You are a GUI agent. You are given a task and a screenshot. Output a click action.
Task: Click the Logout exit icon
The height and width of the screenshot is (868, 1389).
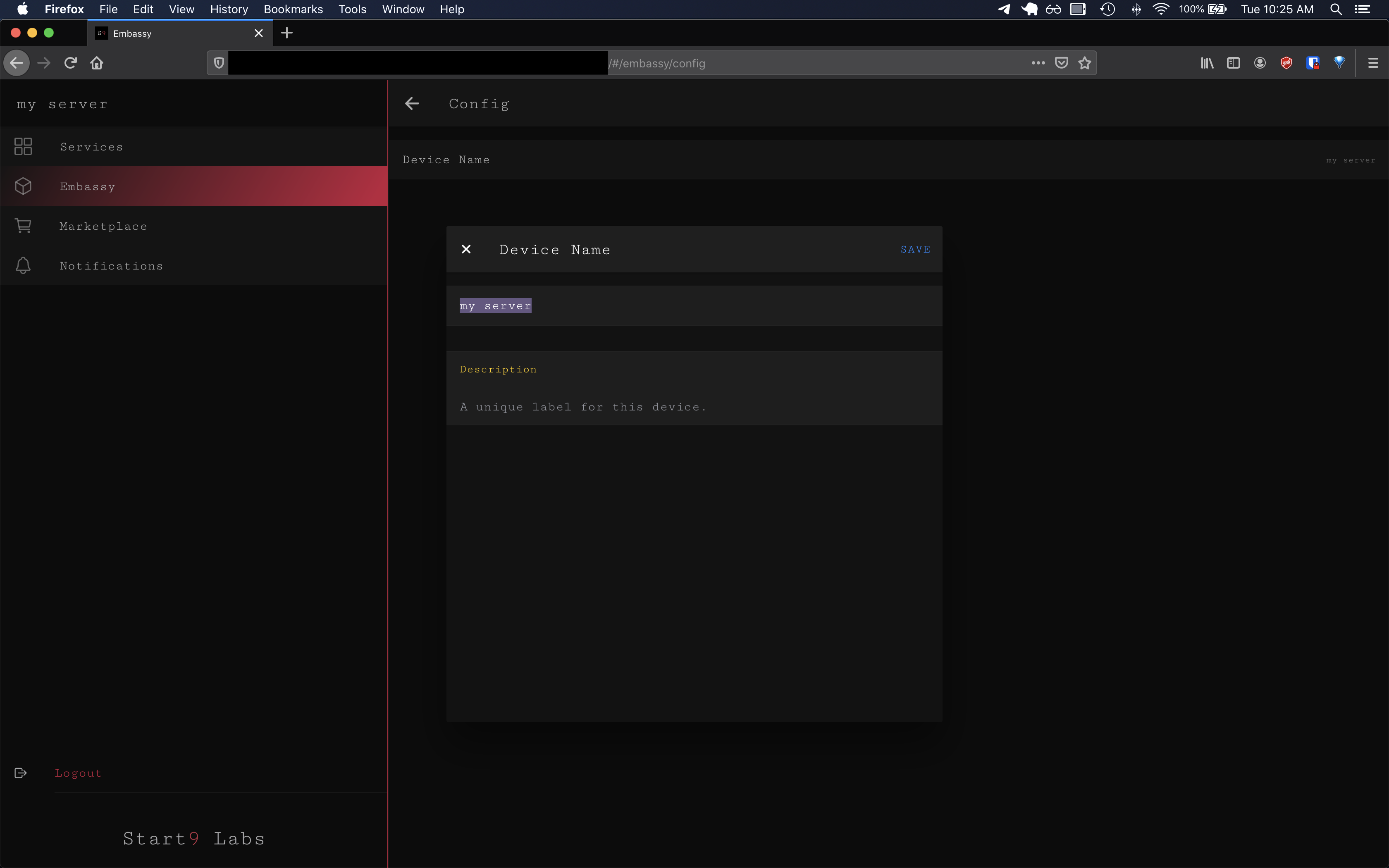click(21, 773)
